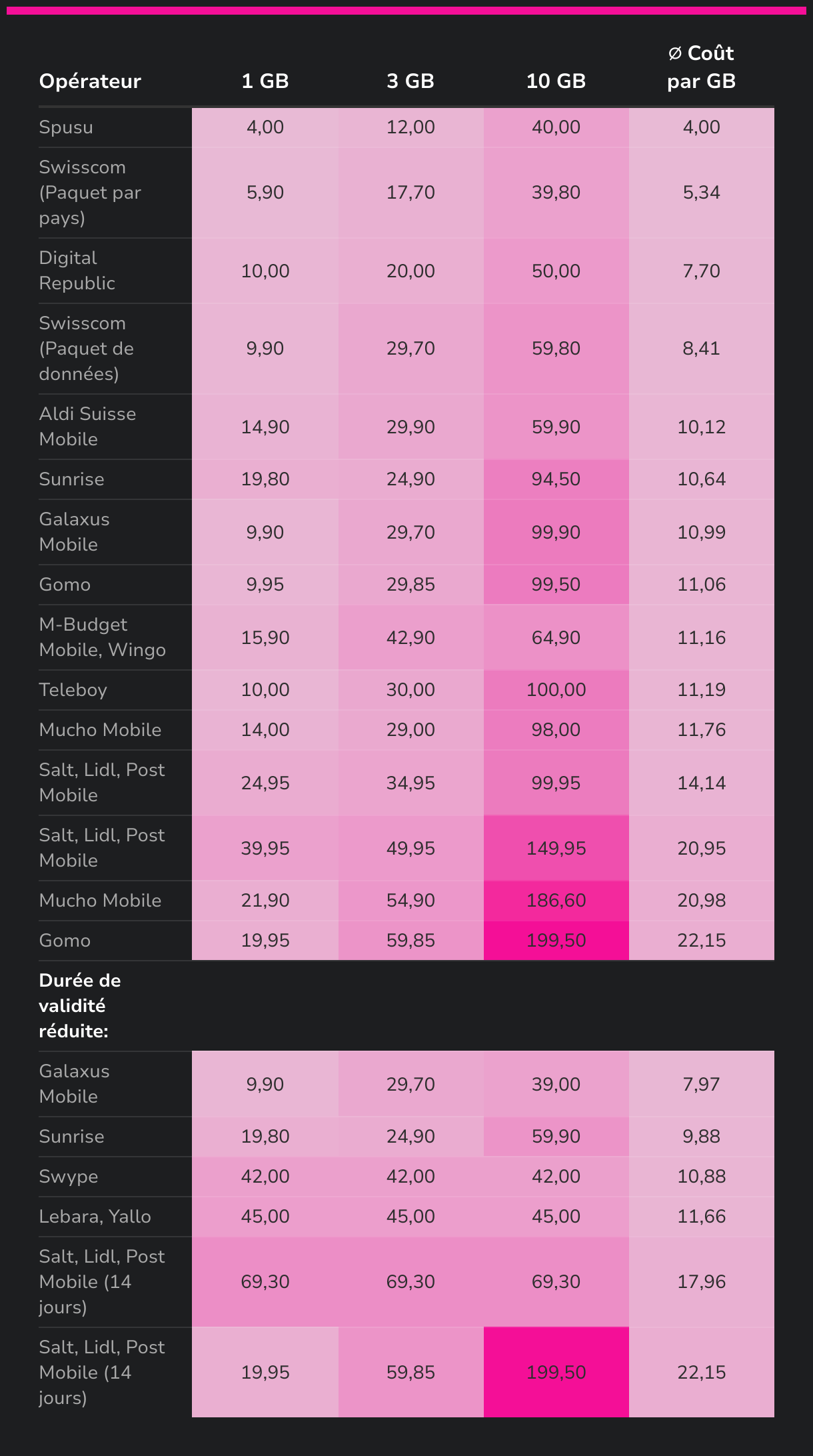Click the 7,97 average cost cell
Screen dimensions: 813x1456
tap(701, 1085)
